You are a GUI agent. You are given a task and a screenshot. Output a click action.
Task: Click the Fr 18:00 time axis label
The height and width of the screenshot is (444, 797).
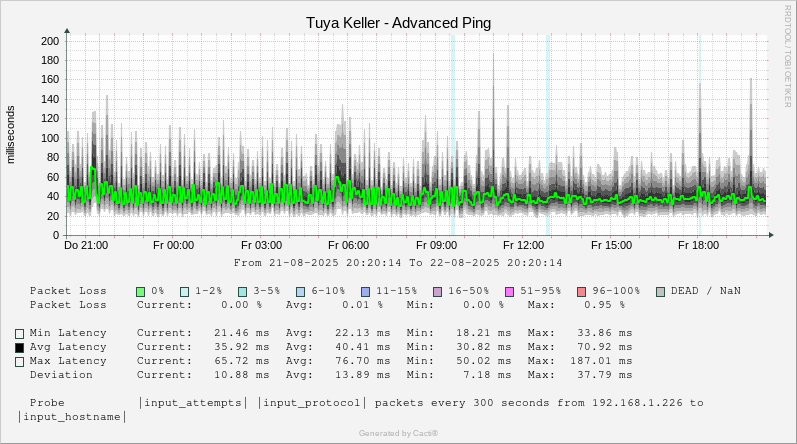click(699, 245)
